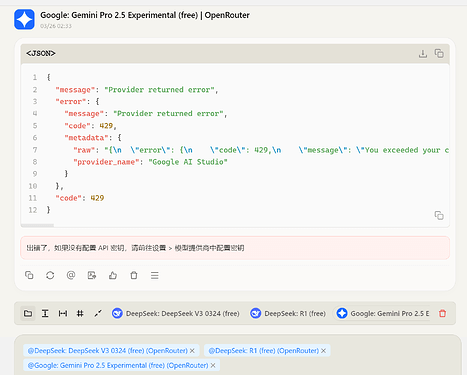Screen dimensions: 467x375
Task: Delete the message with trash icon
Action: [x=134, y=275]
